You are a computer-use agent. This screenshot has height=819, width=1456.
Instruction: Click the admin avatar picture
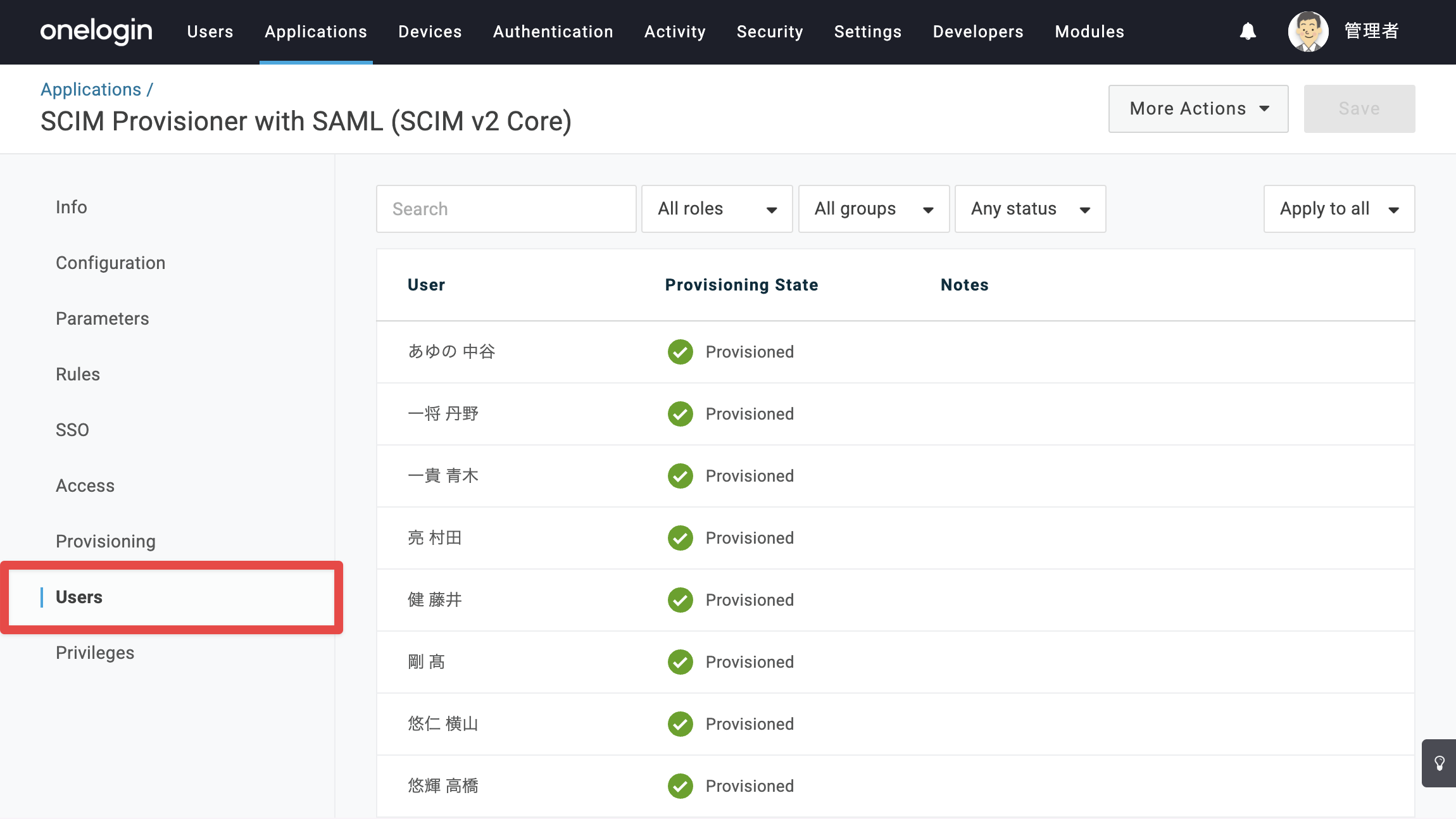pos(1308,31)
